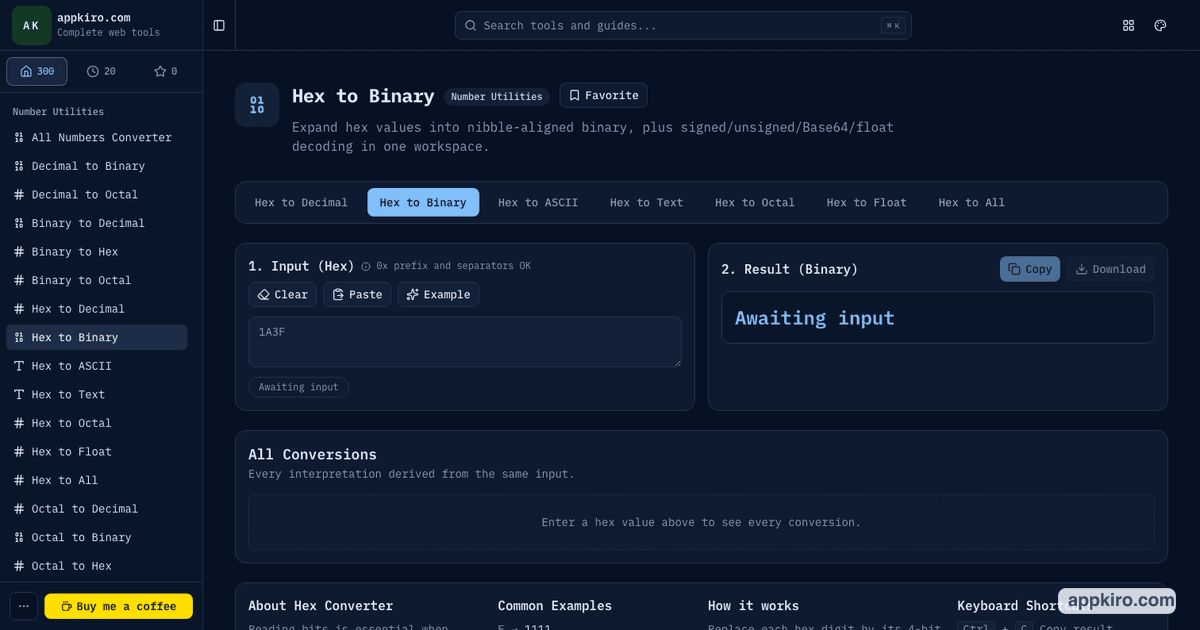Clear the hex input
The height and width of the screenshot is (630, 1200).
point(282,294)
